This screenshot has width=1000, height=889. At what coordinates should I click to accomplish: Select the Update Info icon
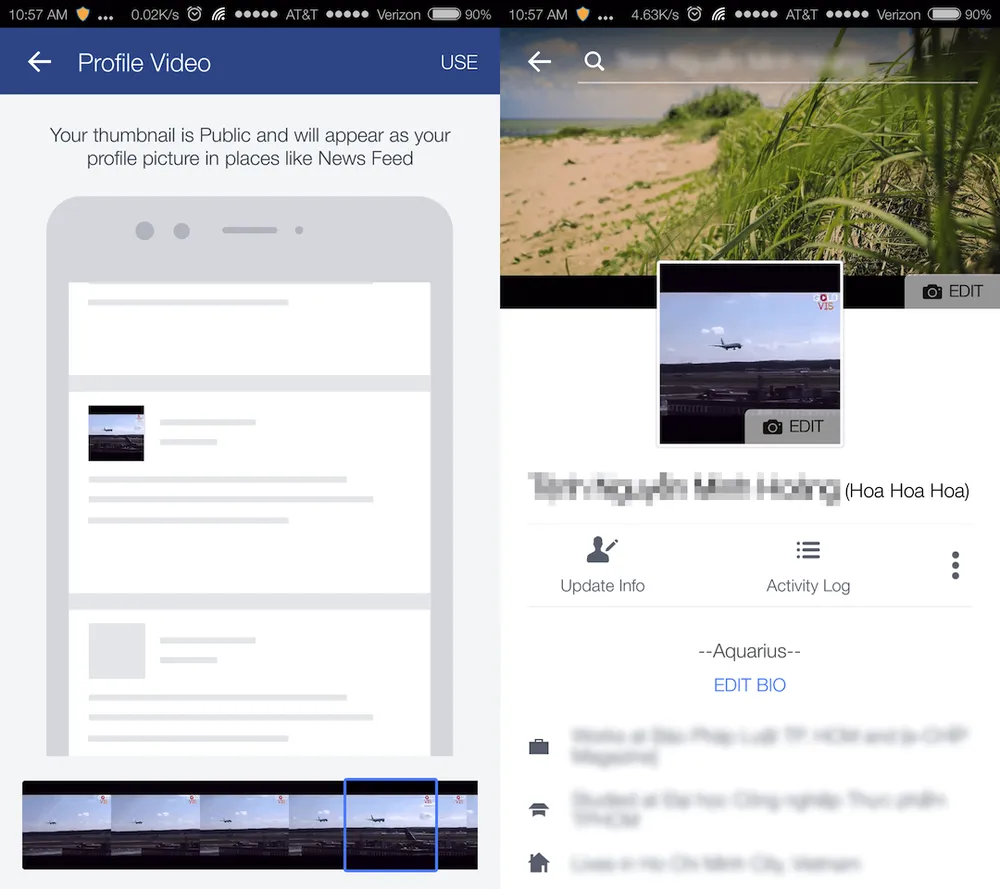tap(601, 549)
